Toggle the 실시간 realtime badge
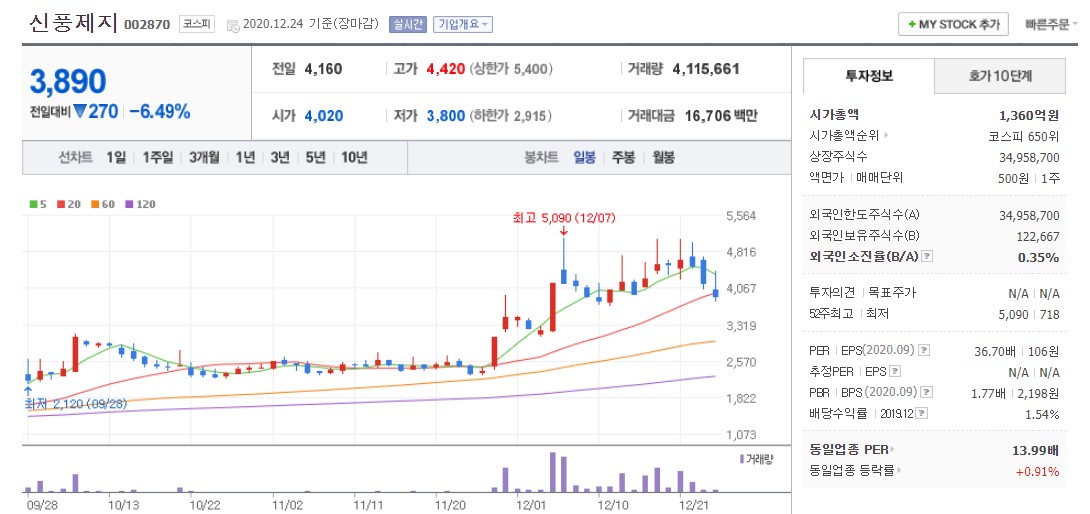 [x=407, y=24]
